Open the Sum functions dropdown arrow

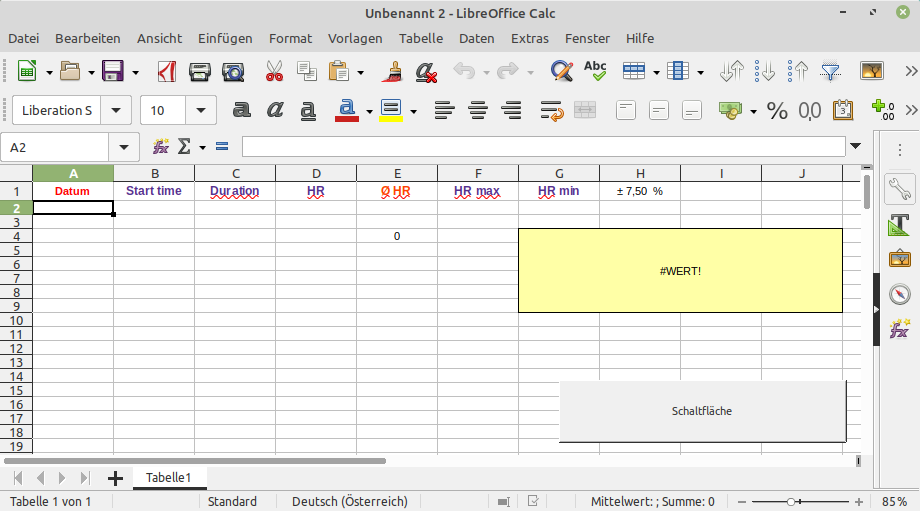[202, 147]
